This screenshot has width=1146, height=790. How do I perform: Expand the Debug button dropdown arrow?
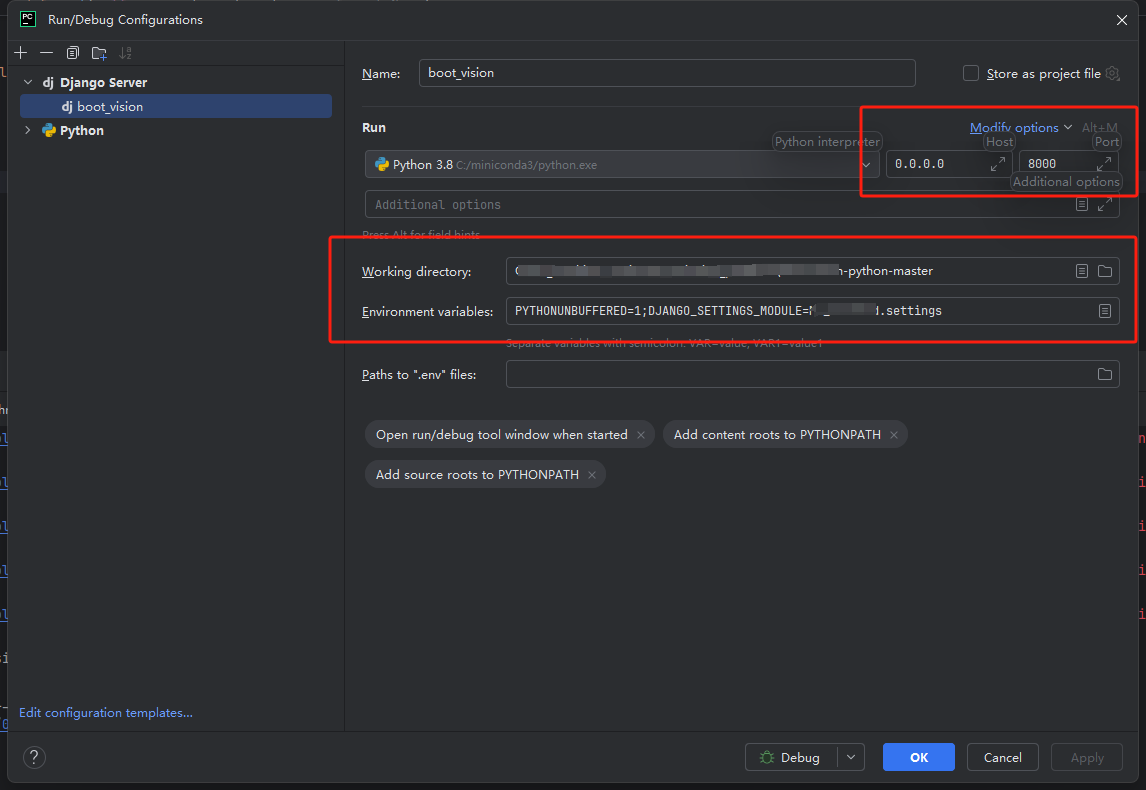click(853, 757)
